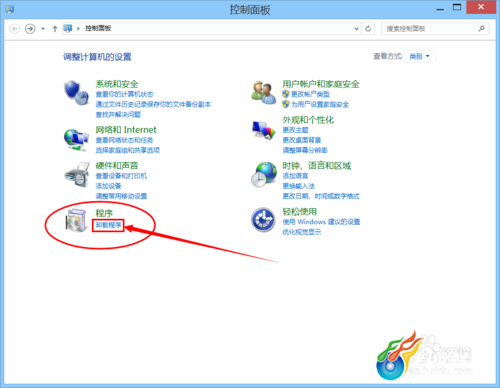Screen dimensions: 500x388
Task: Click 调整常用移动设置 link
Action: [x=121, y=196]
